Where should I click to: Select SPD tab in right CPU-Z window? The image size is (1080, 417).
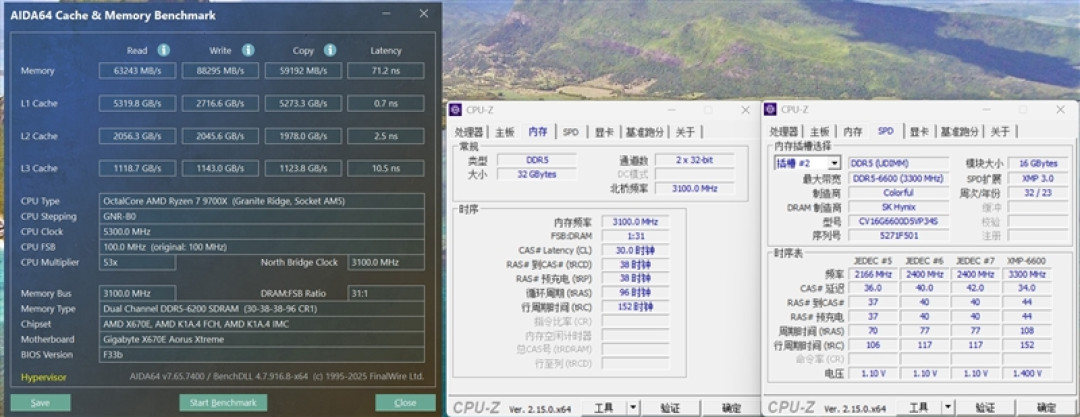(x=885, y=131)
